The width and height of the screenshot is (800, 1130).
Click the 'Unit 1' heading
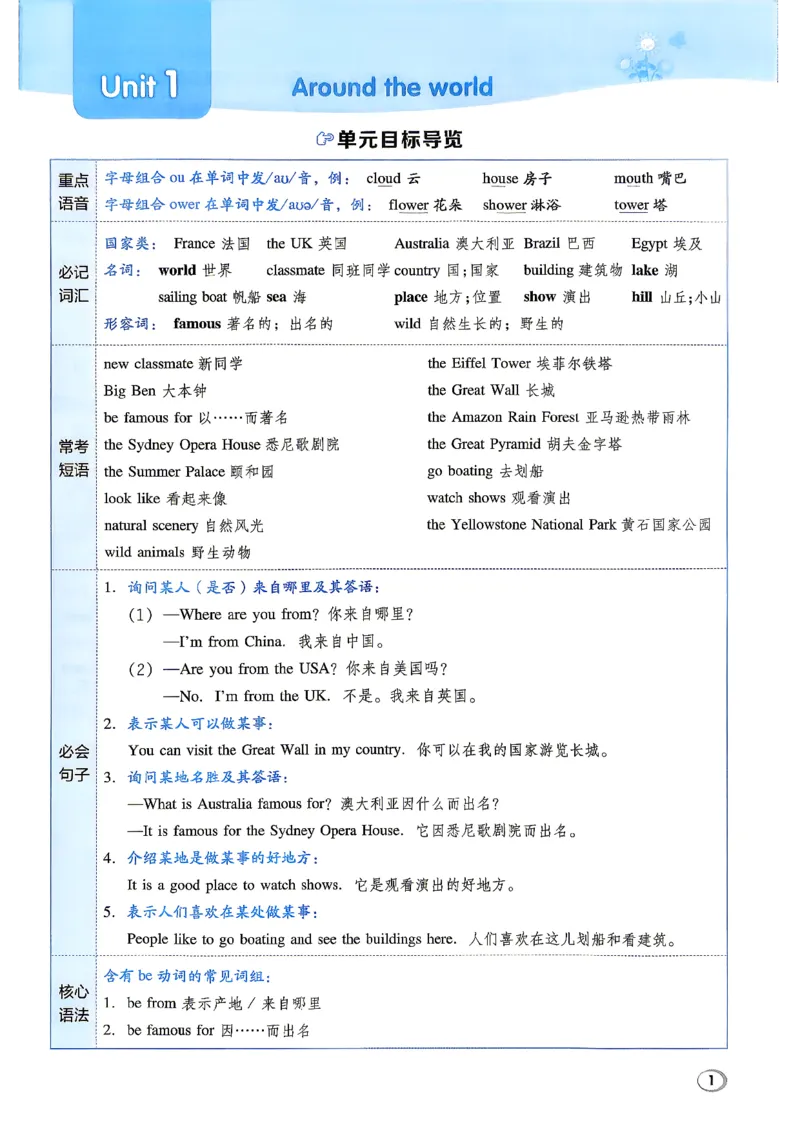(x=139, y=86)
